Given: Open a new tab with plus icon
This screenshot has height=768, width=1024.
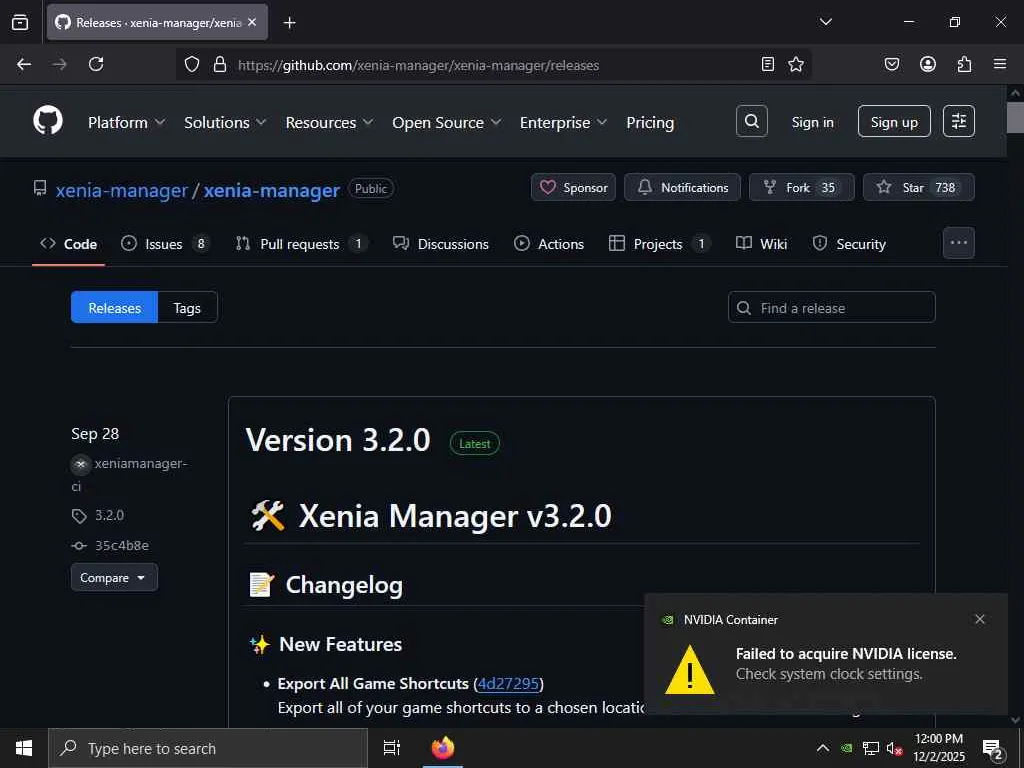Looking at the screenshot, I should [289, 23].
